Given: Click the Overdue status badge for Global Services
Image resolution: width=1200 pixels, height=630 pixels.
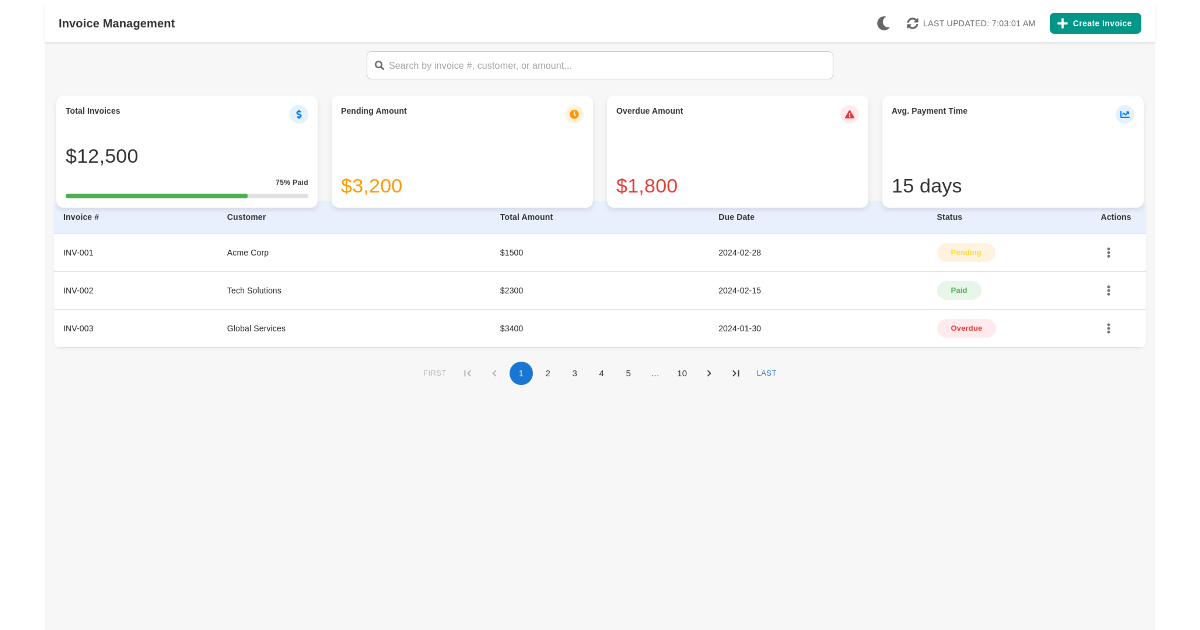Looking at the screenshot, I should [966, 328].
